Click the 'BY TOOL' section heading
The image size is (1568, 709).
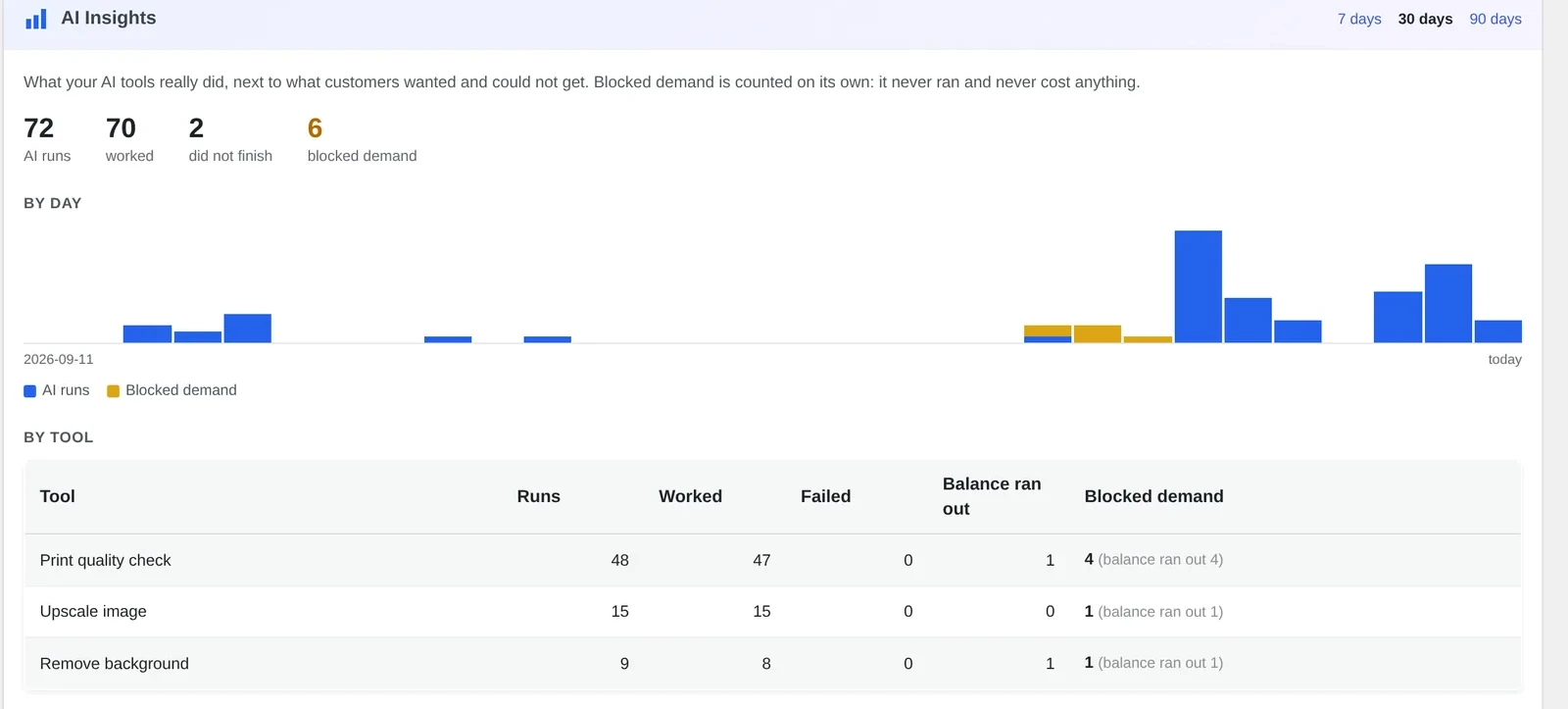[59, 437]
